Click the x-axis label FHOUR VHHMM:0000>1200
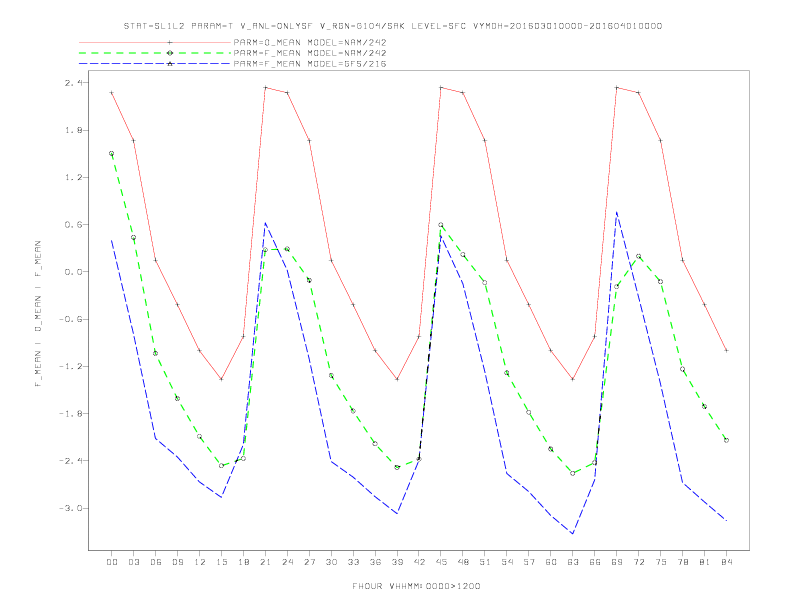792x612 pixels. click(416, 586)
